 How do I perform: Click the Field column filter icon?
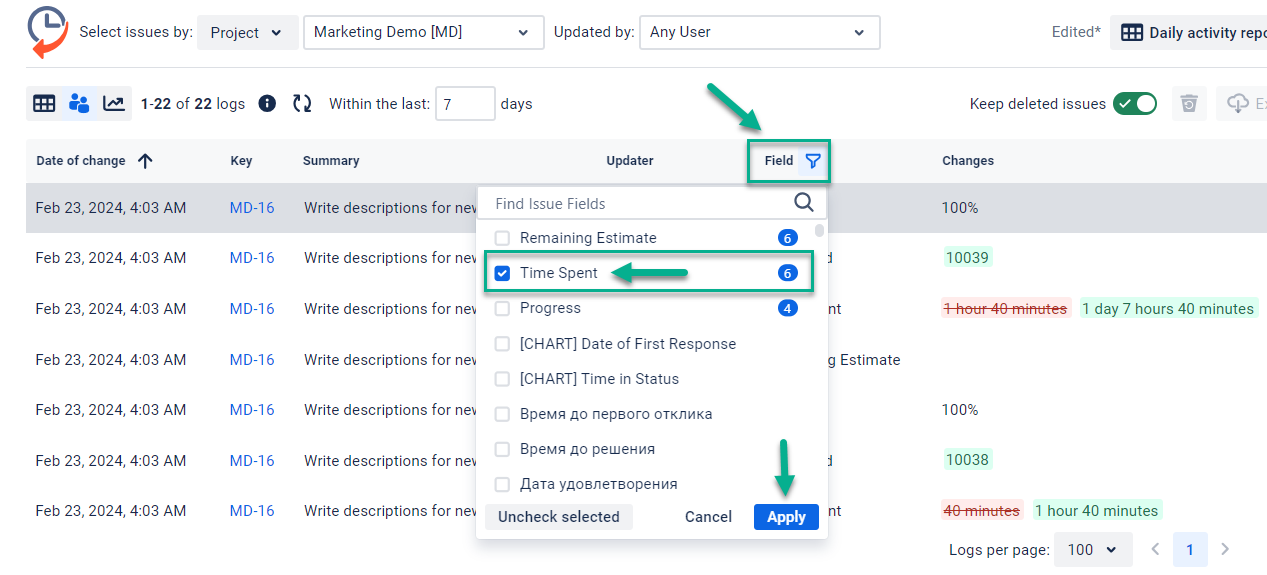[813, 161]
